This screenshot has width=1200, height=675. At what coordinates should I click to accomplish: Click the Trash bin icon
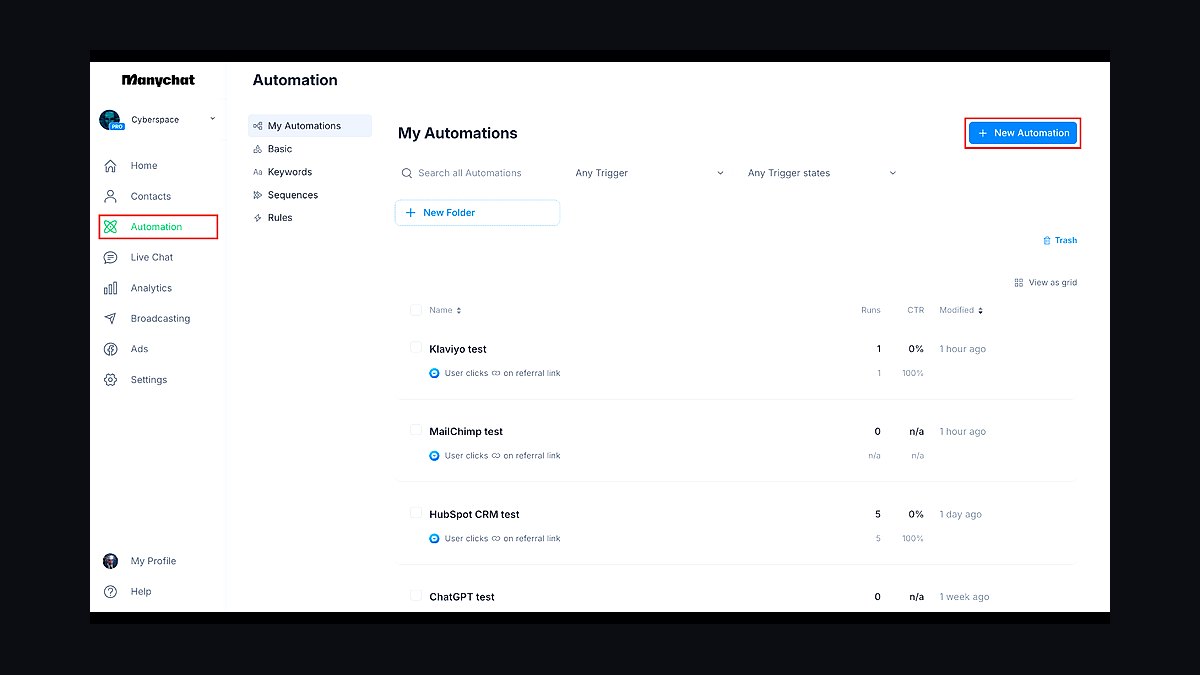coord(1047,241)
